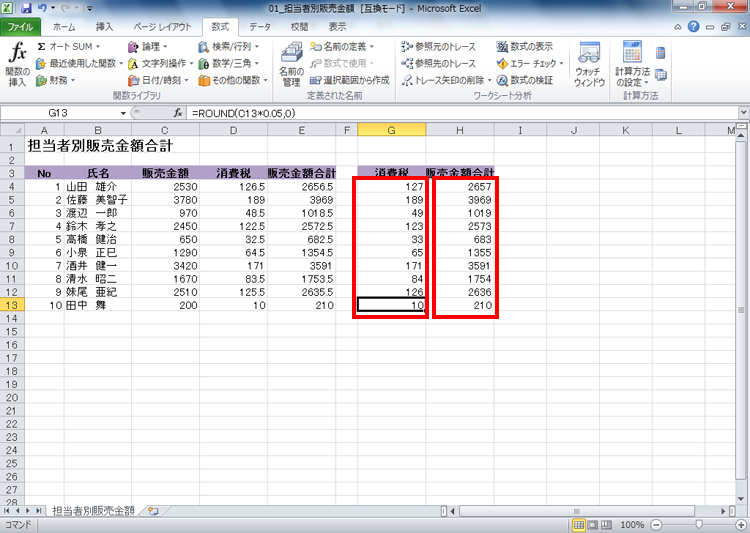Expand Define Name dropdown arrow
Viewport: 750px width, 533px height.
[372, 47]
